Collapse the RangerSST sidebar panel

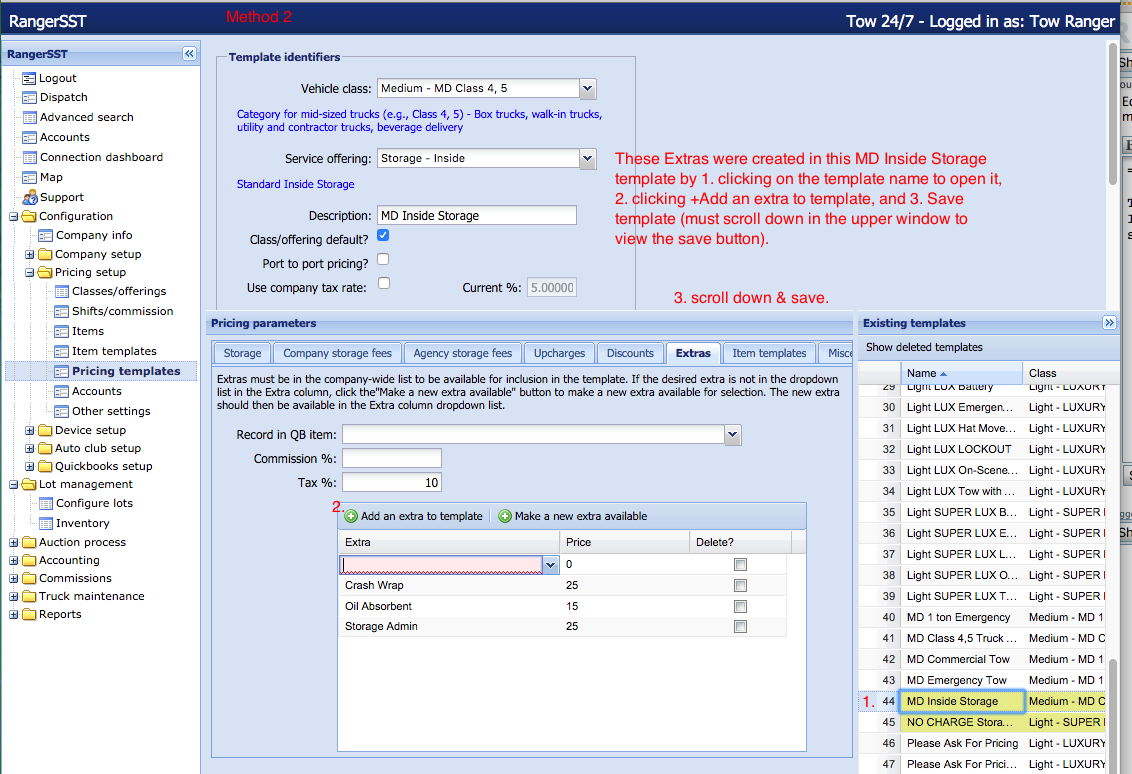[x=189, y=54]
